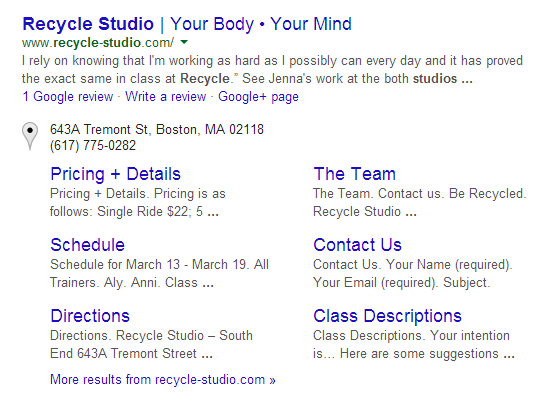Select the Write a review link

(166, 97)
